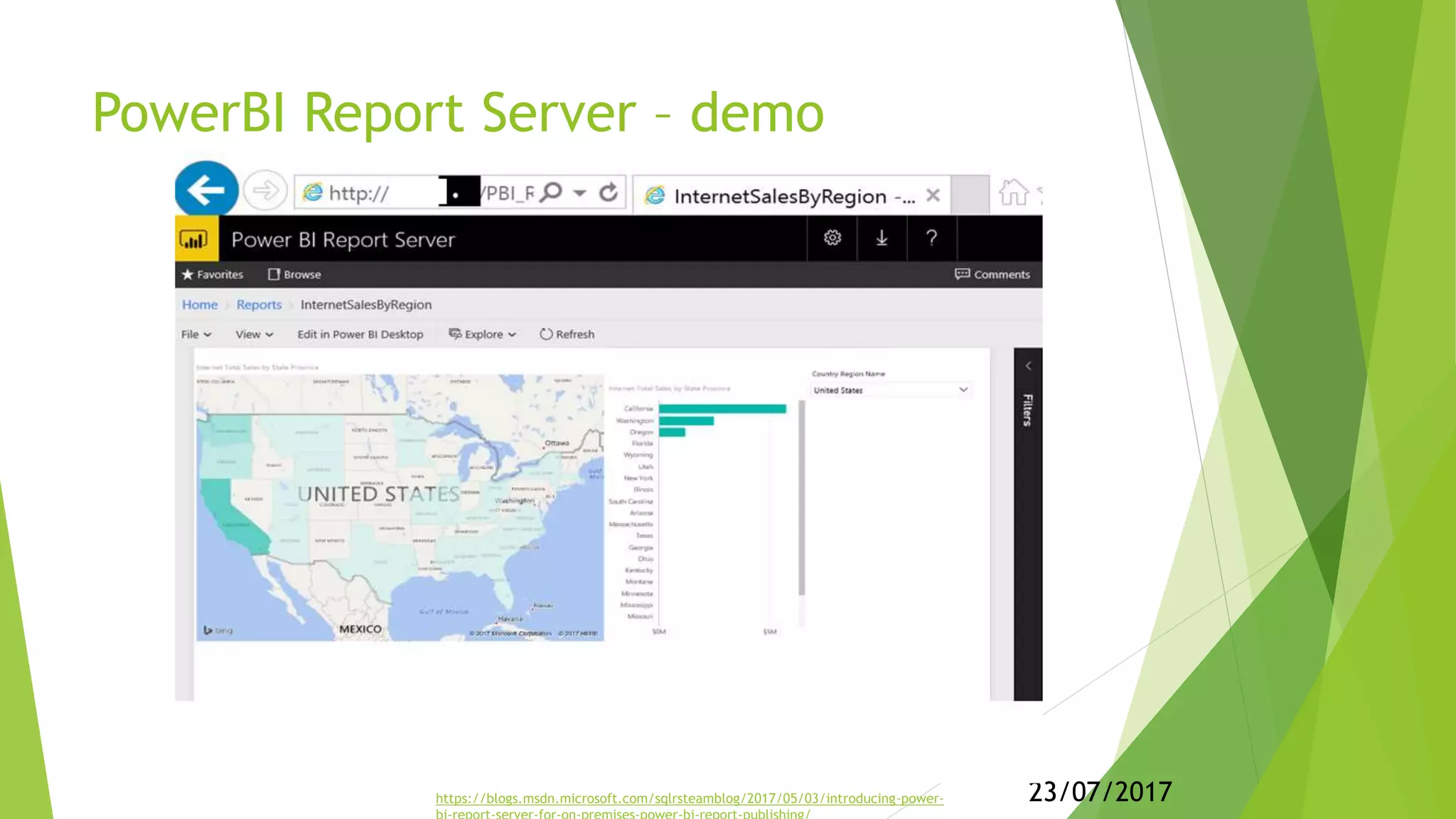
Task: Click the browser forward arrow button
Action: [265, 191]
